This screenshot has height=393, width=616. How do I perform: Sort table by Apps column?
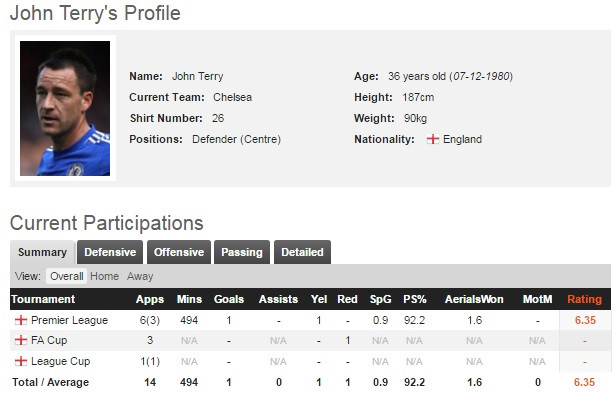coord(150,299)
